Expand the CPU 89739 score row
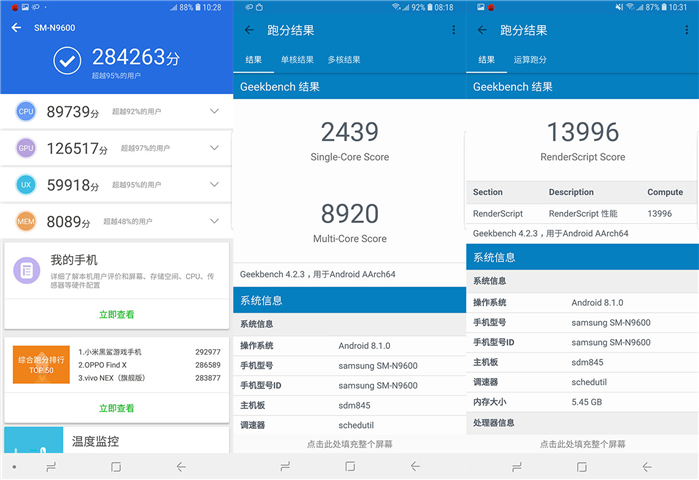Screen dimensions: 699x480 coord(214,111)
